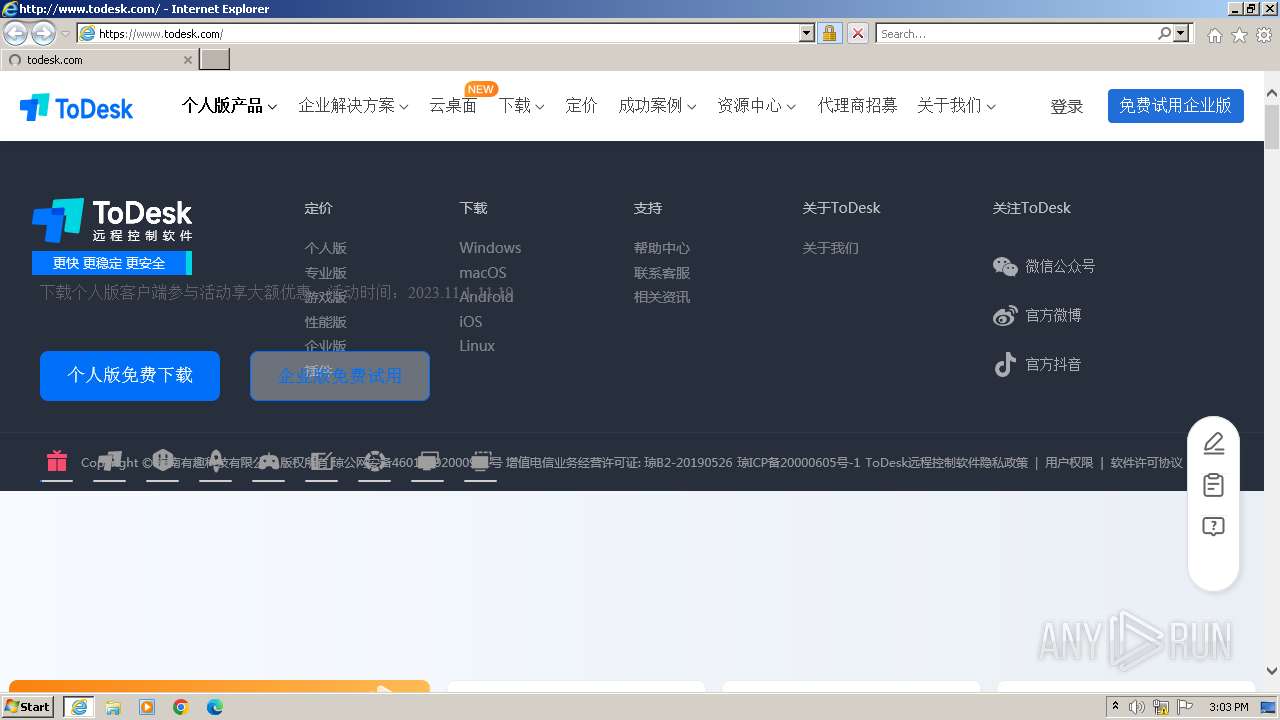The image size is (1280, 720).
Task: Click the search magnifier icon
Action: click(x=1164, y=33)
